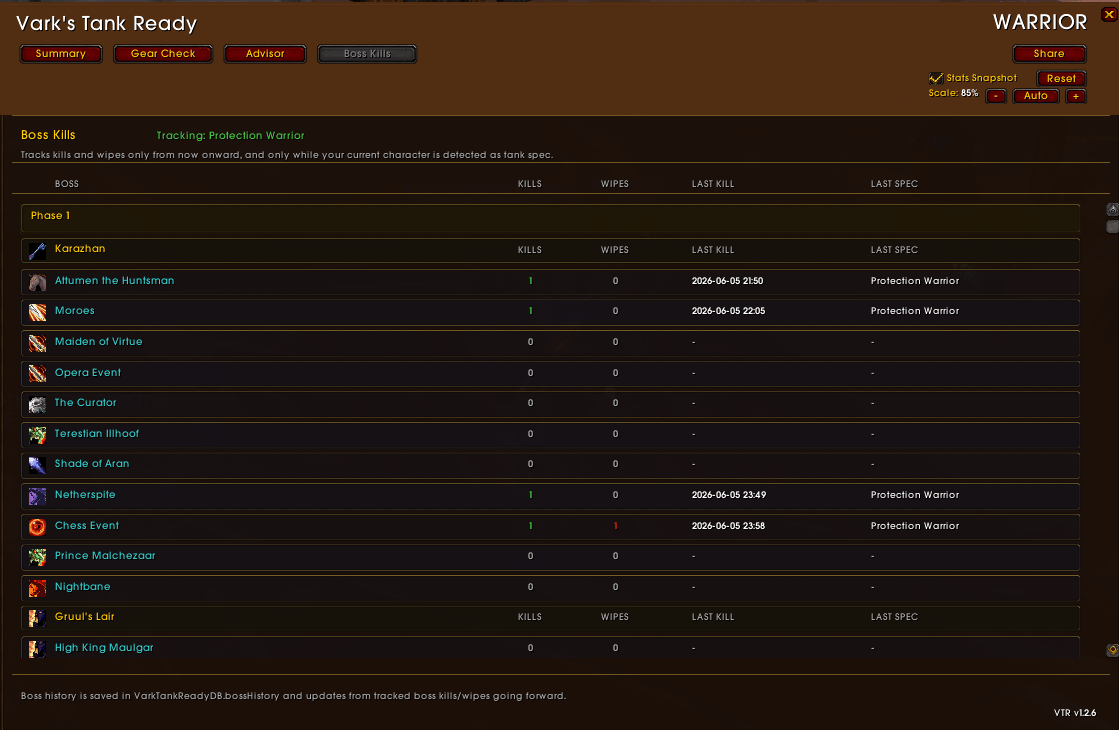The height and width of the screenshot is (730, 1119).
Task: Close the Vark's Tank Ready window
Action: [1109, 14]
